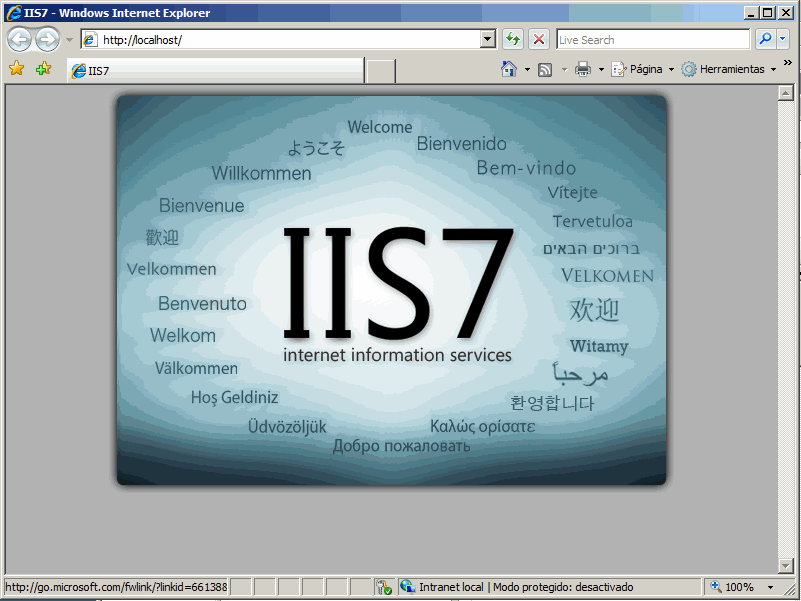This screenshot has height=601, width=801.
Task: Open the search provider options dropdown
Action: (783, 39)
